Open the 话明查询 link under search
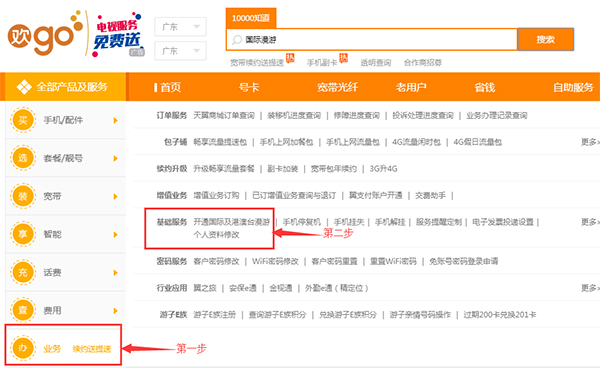 tap(376, 62)
